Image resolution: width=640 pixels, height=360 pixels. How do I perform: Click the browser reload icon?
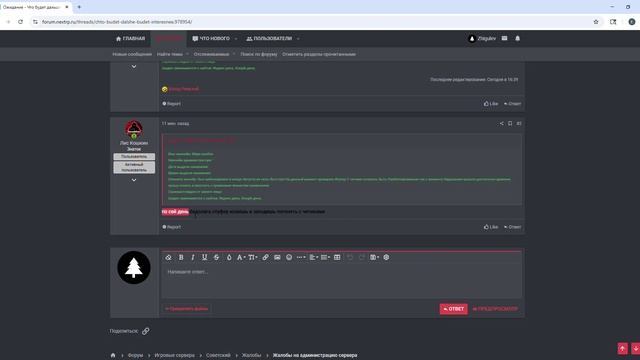pyautogui.click(x=20, y=22)
